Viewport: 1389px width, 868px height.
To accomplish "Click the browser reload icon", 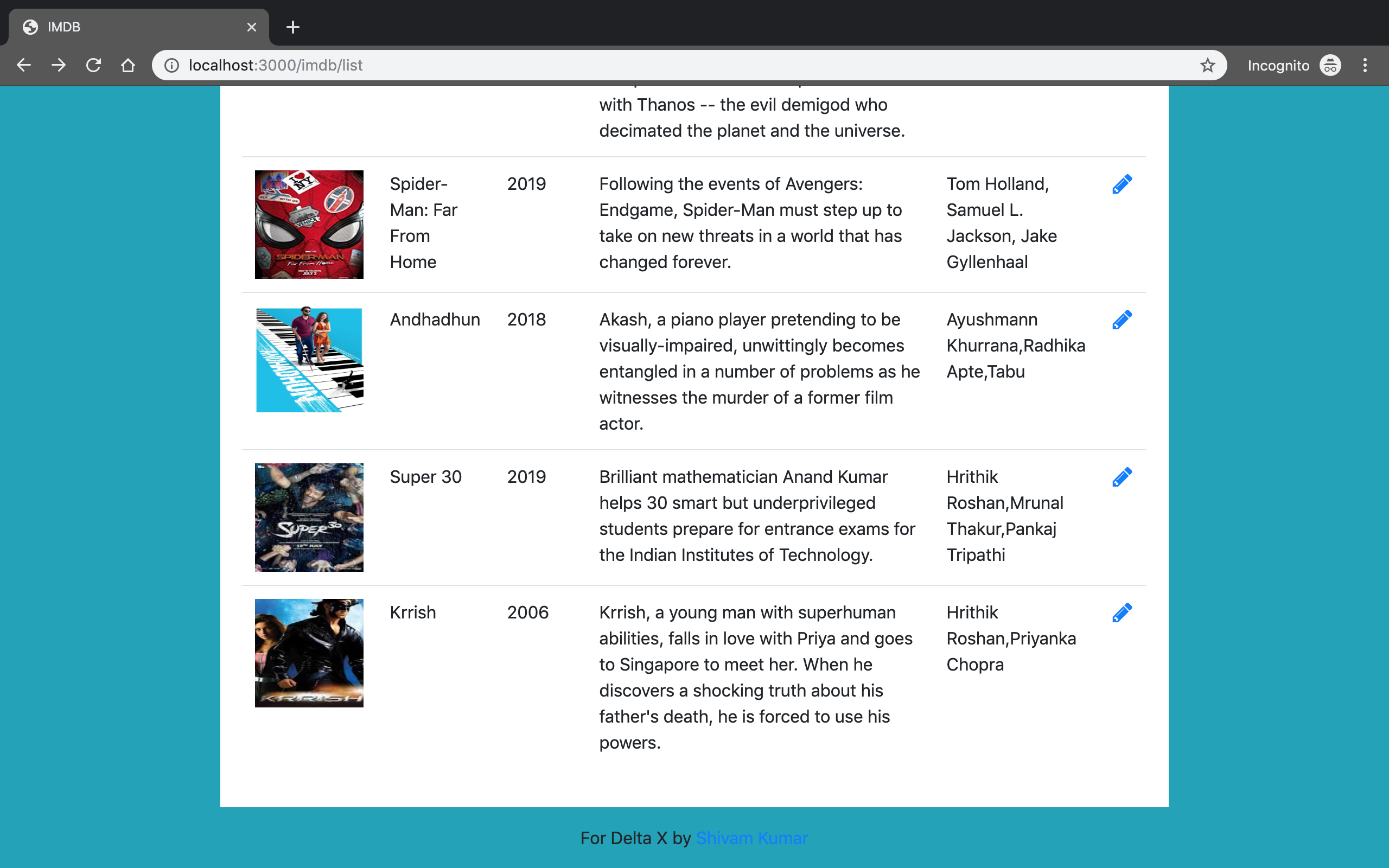I will tap(93, 65).
